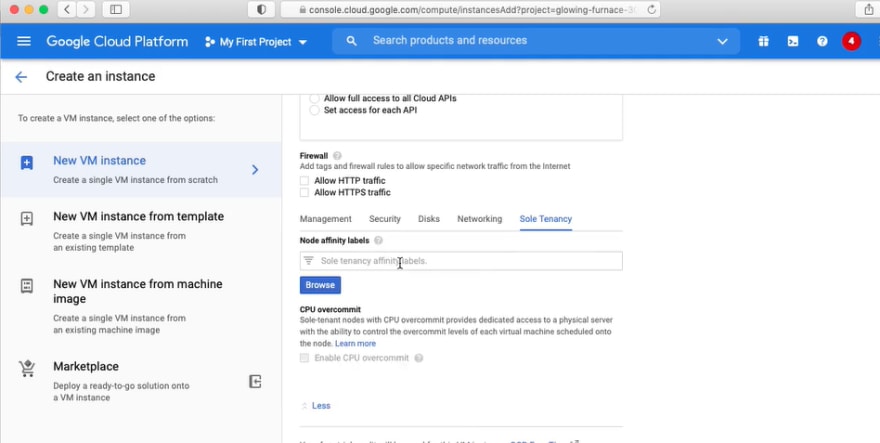Click the Google Cloud Platform logo text
This screenshot has height=443, width=880.
pos(117,42)
